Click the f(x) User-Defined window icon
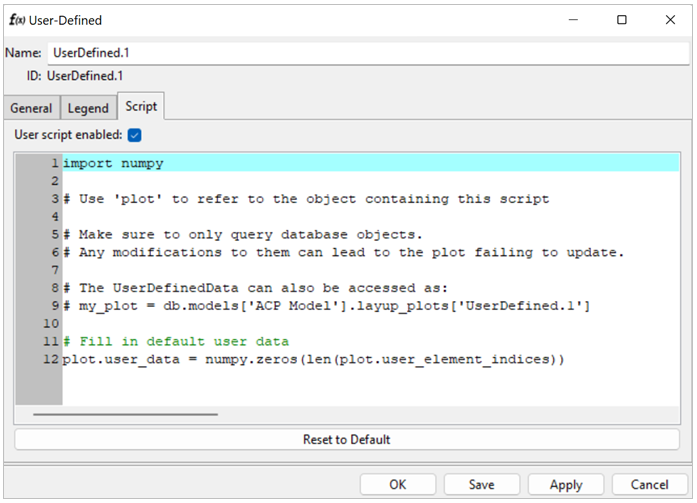The height and width of the screenshot is (503, 697). [x=17, y=20]
